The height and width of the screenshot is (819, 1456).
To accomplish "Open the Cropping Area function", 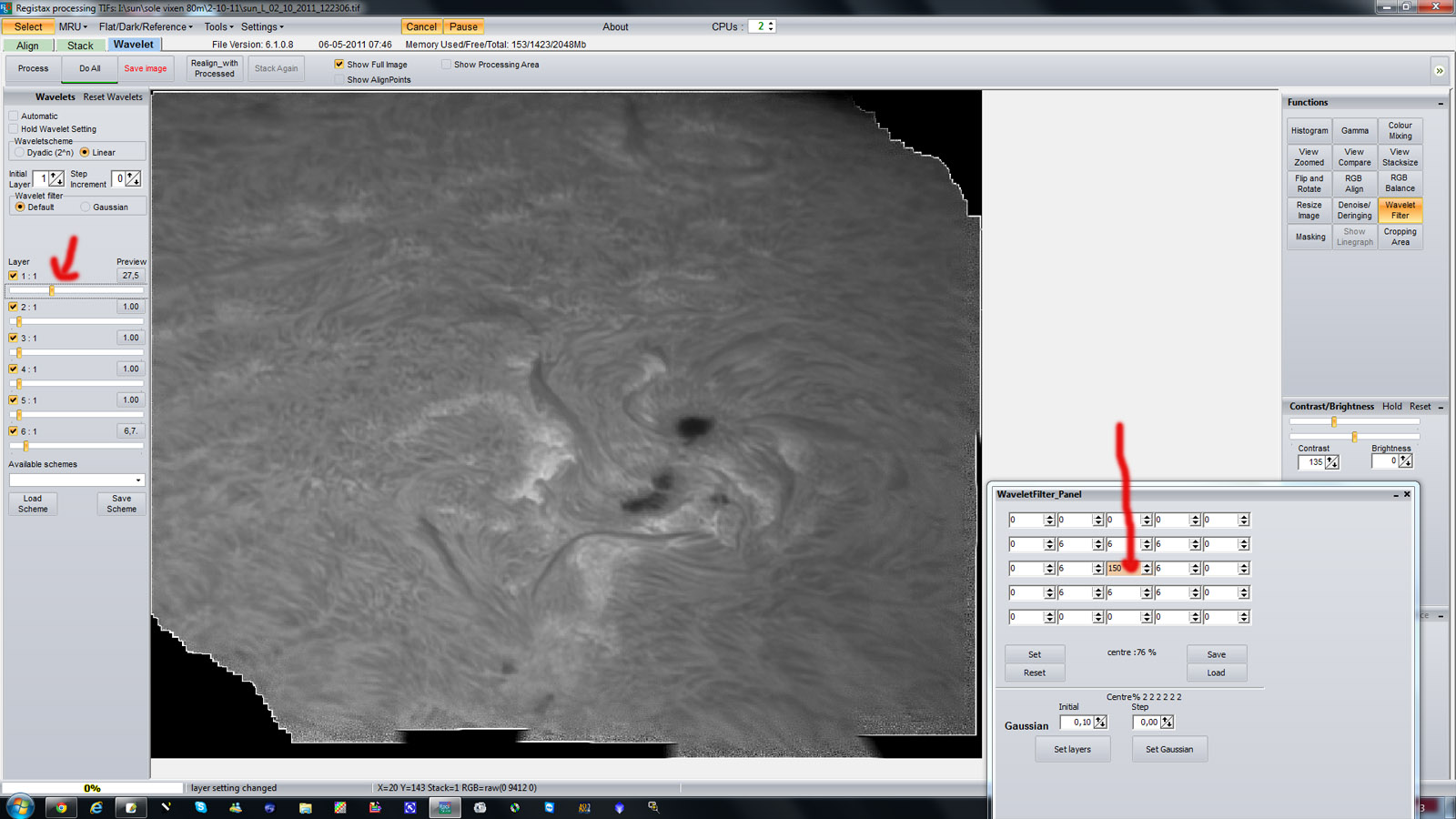I will (x=1400, y=237).
